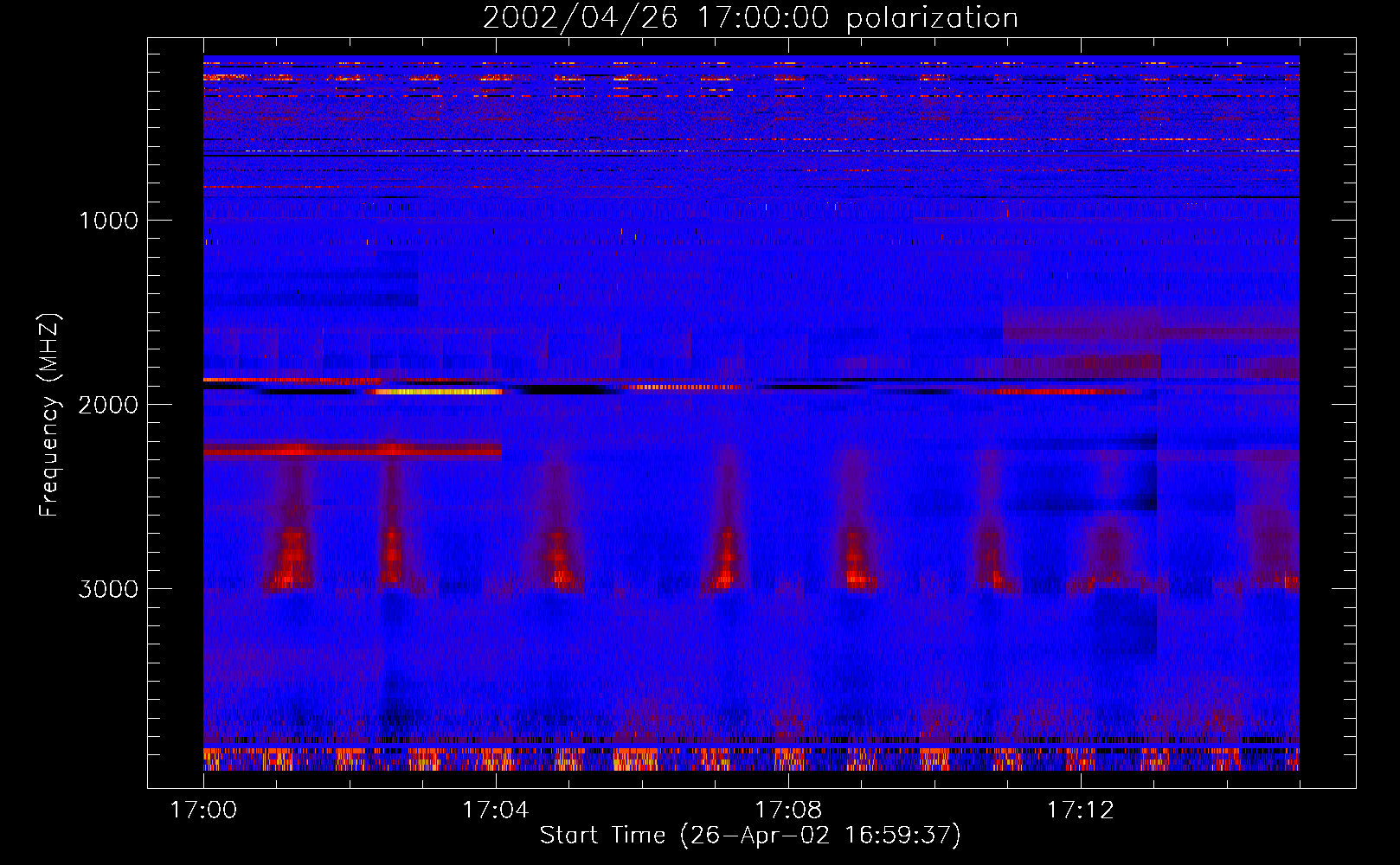Image resolution: width=1400 pixels, height=865 pixels.
Task: Click the 17:00 time axis label
Action: click(203, 811)
